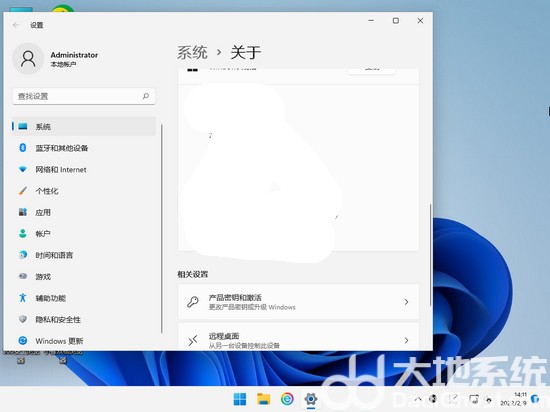Viewport: 550px width, 412px height.
Task: Open the browser icon on taskbar
Action: (287, 399)
